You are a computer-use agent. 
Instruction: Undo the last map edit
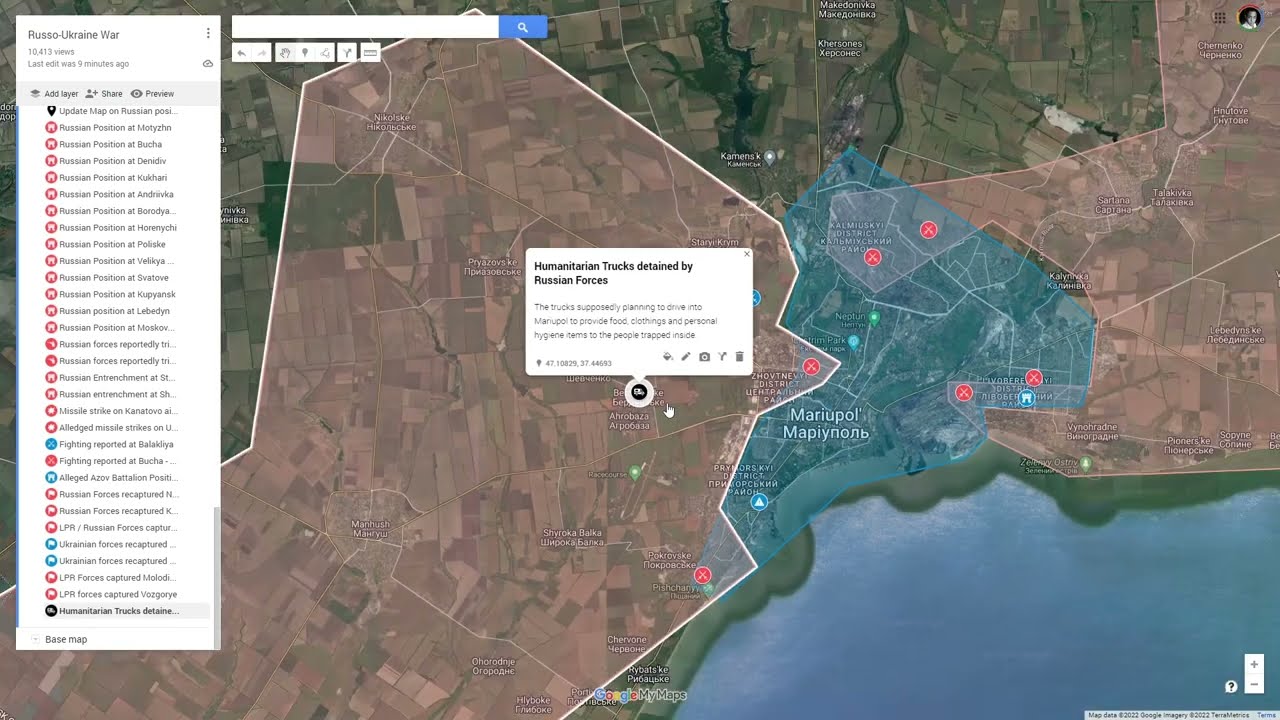pos(241,53)
